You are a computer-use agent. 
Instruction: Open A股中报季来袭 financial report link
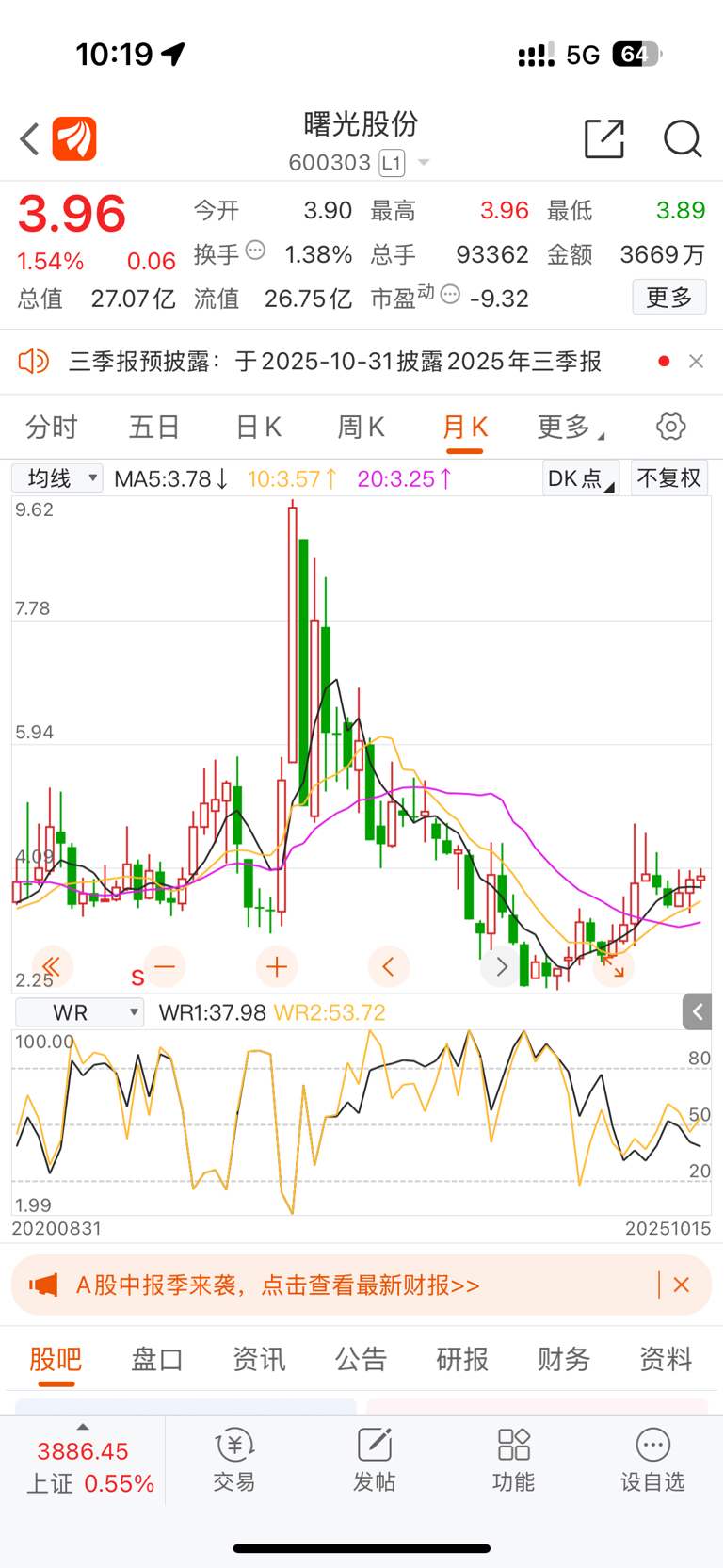coord(278,1285)
